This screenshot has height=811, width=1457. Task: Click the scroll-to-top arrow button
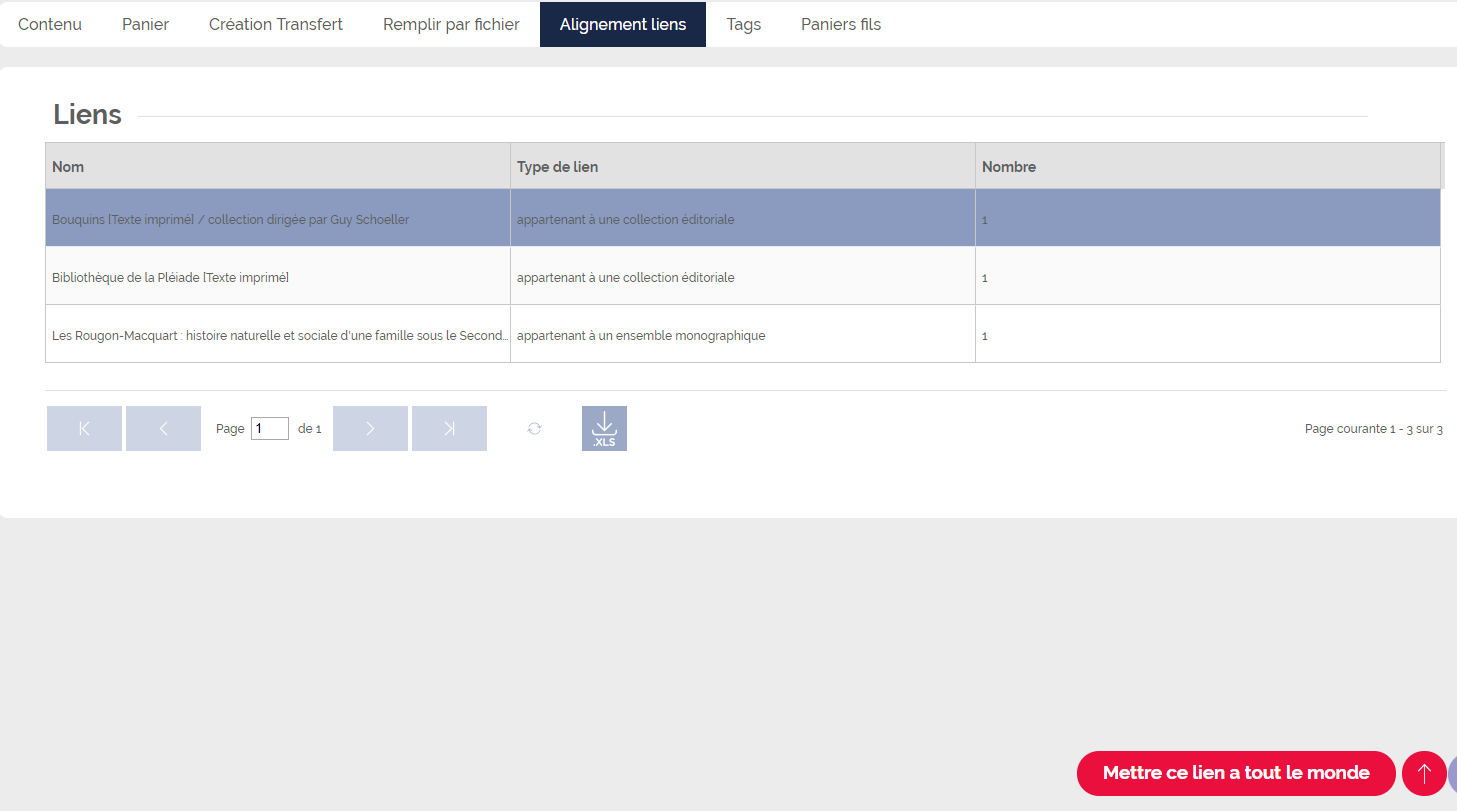click(1424, 773)
